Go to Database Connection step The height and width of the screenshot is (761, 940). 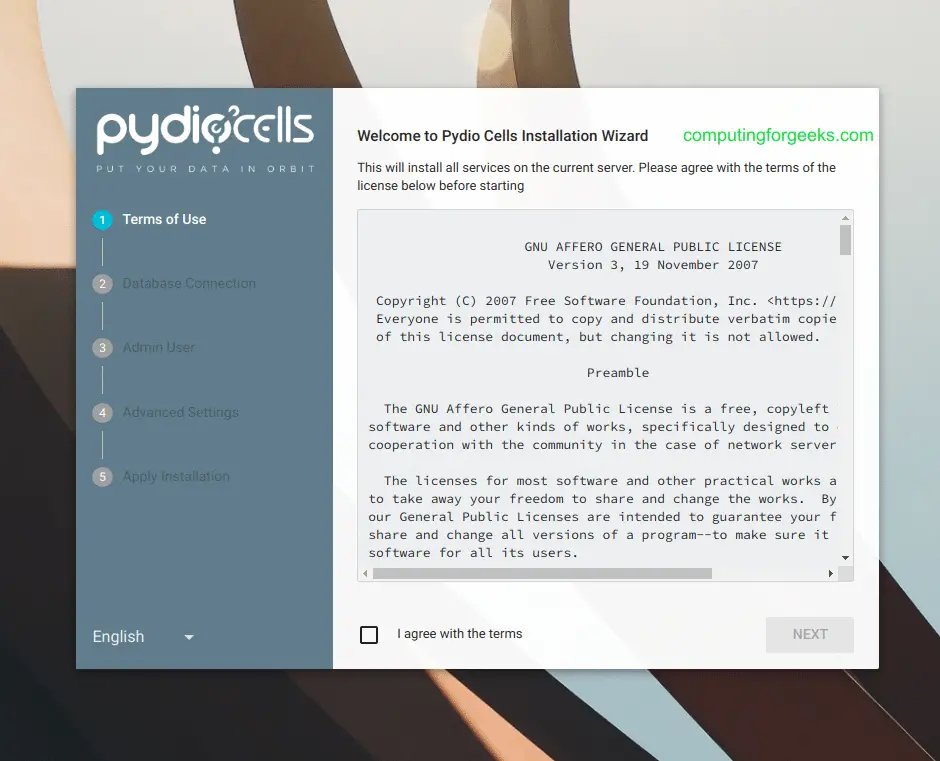pos(189,283)
